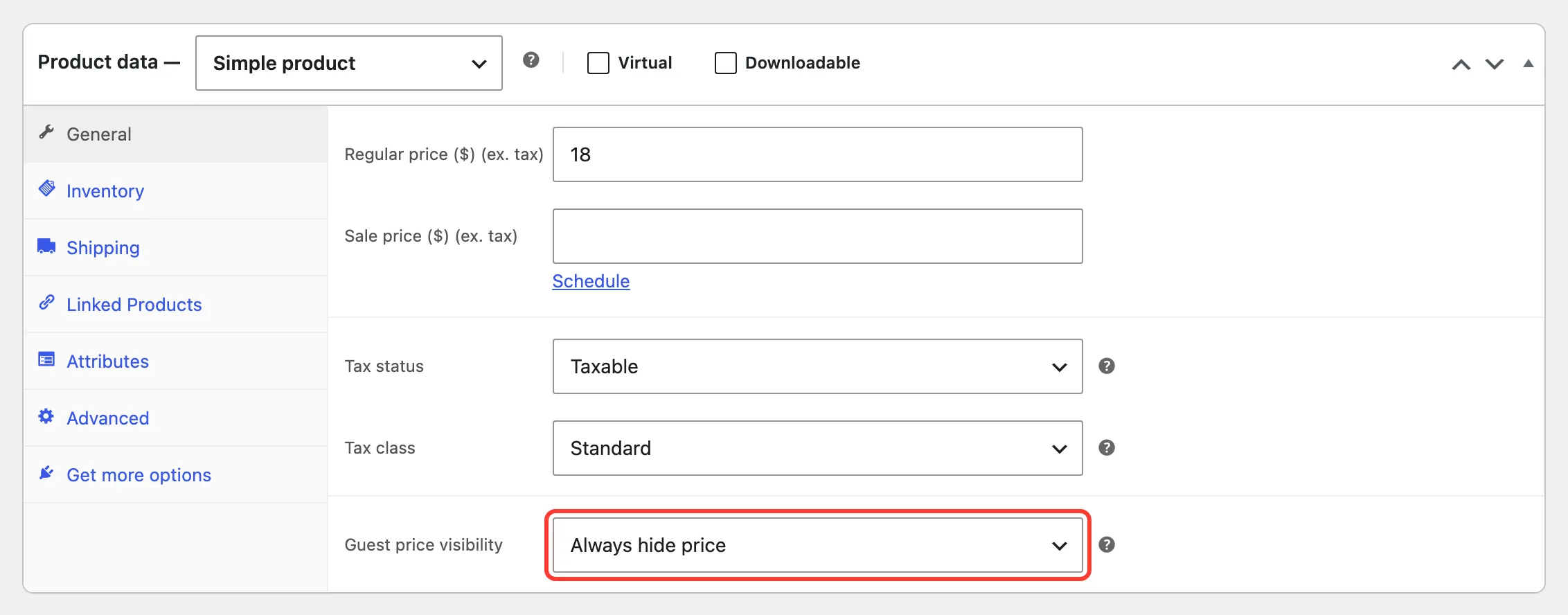Click the Sale price ($) (ex. tax) label
The image size is (1568, 615).
[x=431, y=236]
